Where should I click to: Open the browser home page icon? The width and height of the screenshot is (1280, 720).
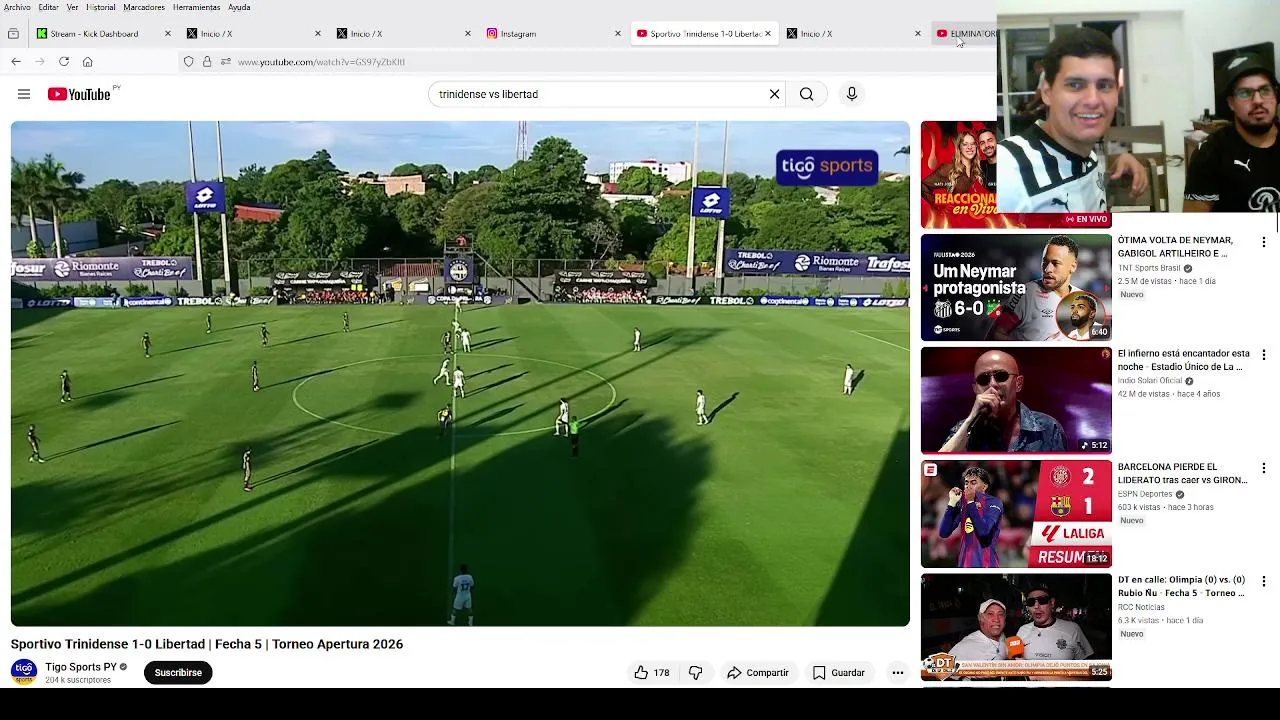pos(88,62)
